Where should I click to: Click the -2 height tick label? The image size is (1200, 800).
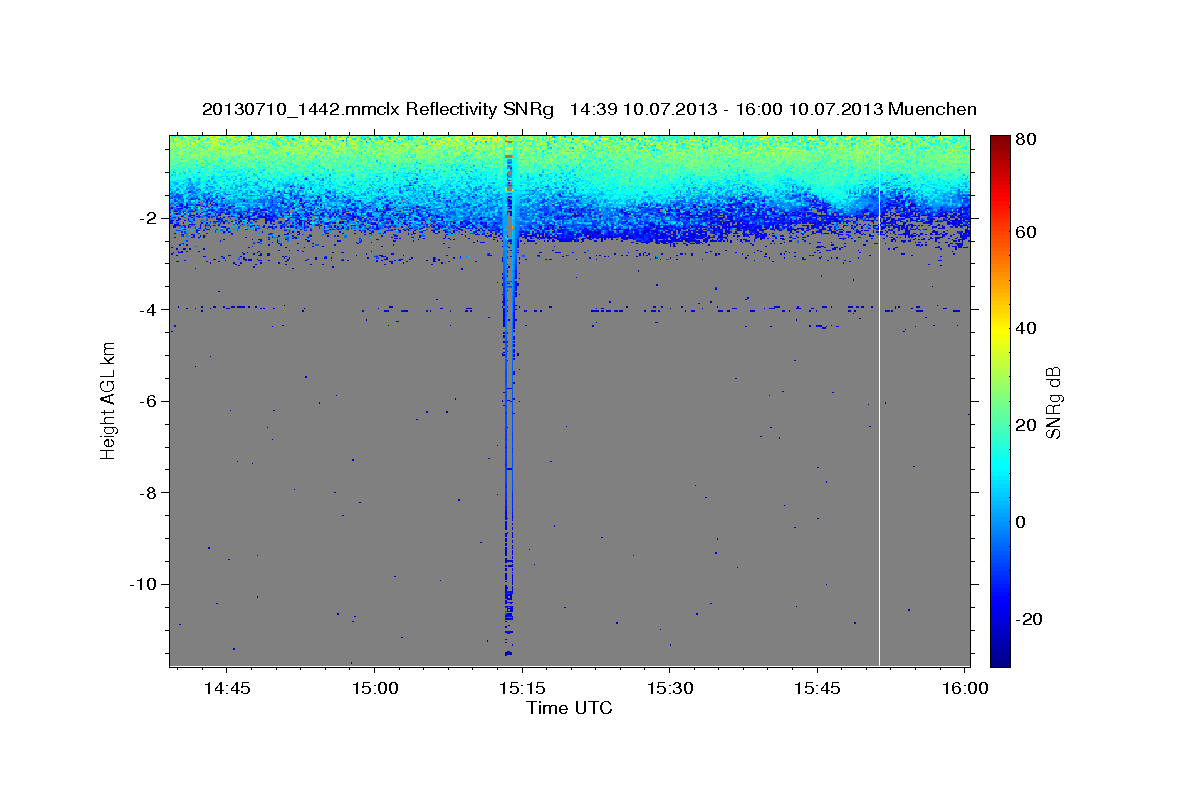point(149,218)
